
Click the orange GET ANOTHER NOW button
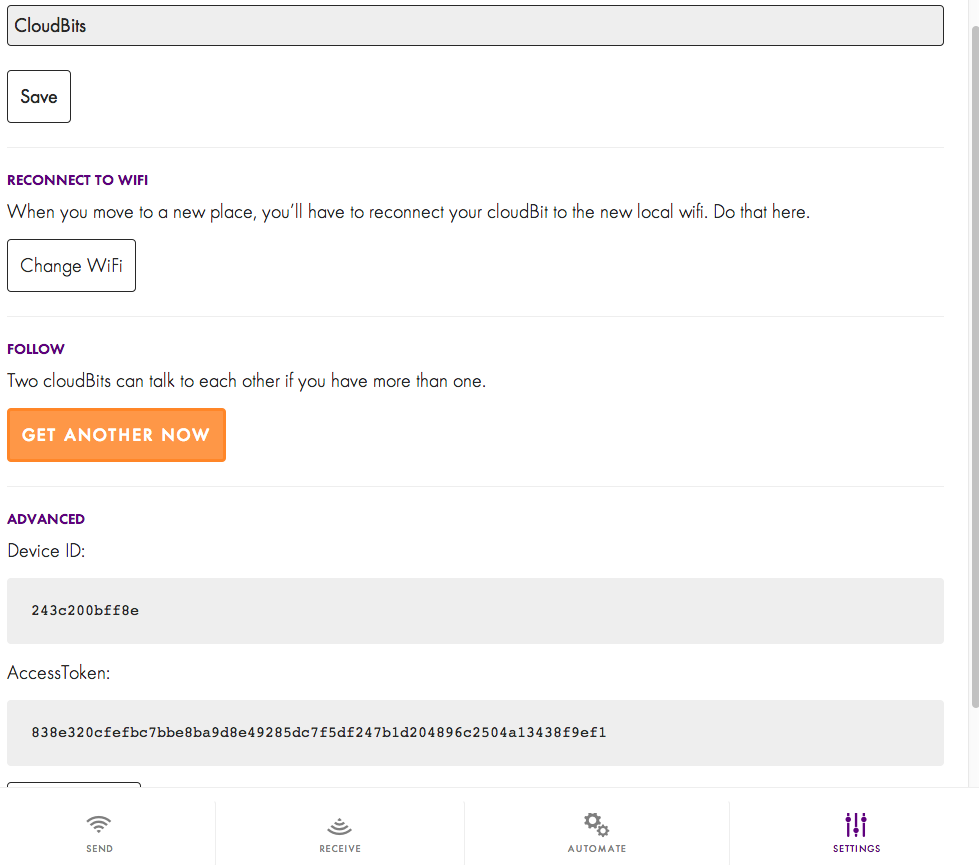tap(116, 435)
